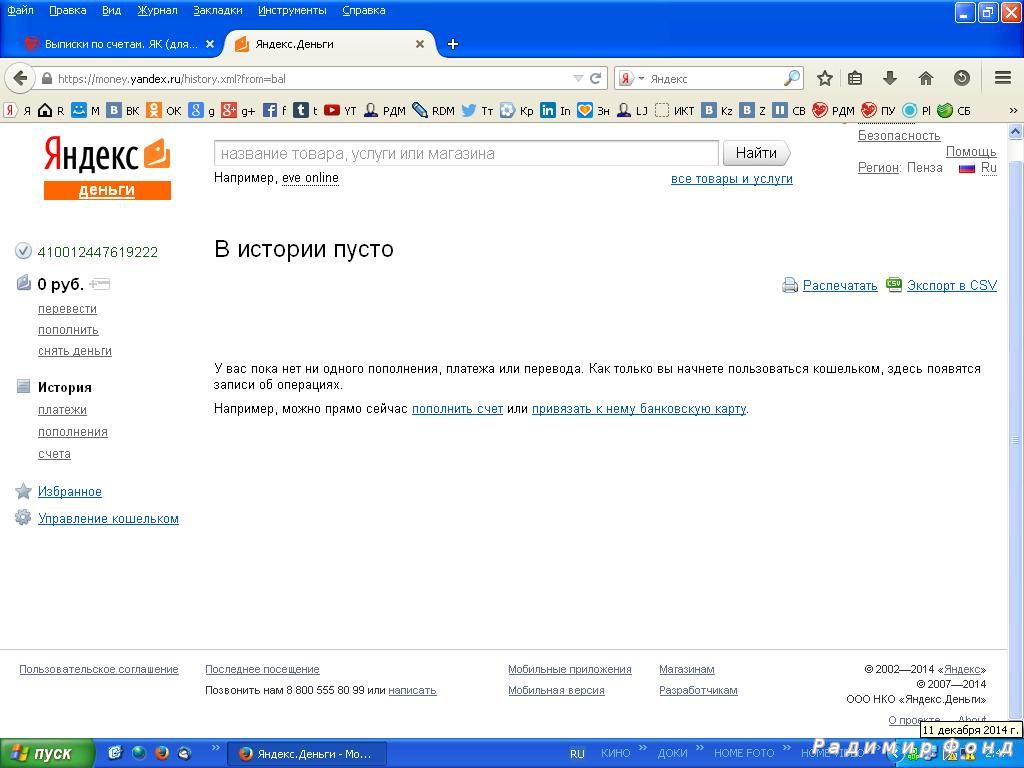Open the платежи history filter
Screen dimensions: 1024x768
tap(62, 409)
